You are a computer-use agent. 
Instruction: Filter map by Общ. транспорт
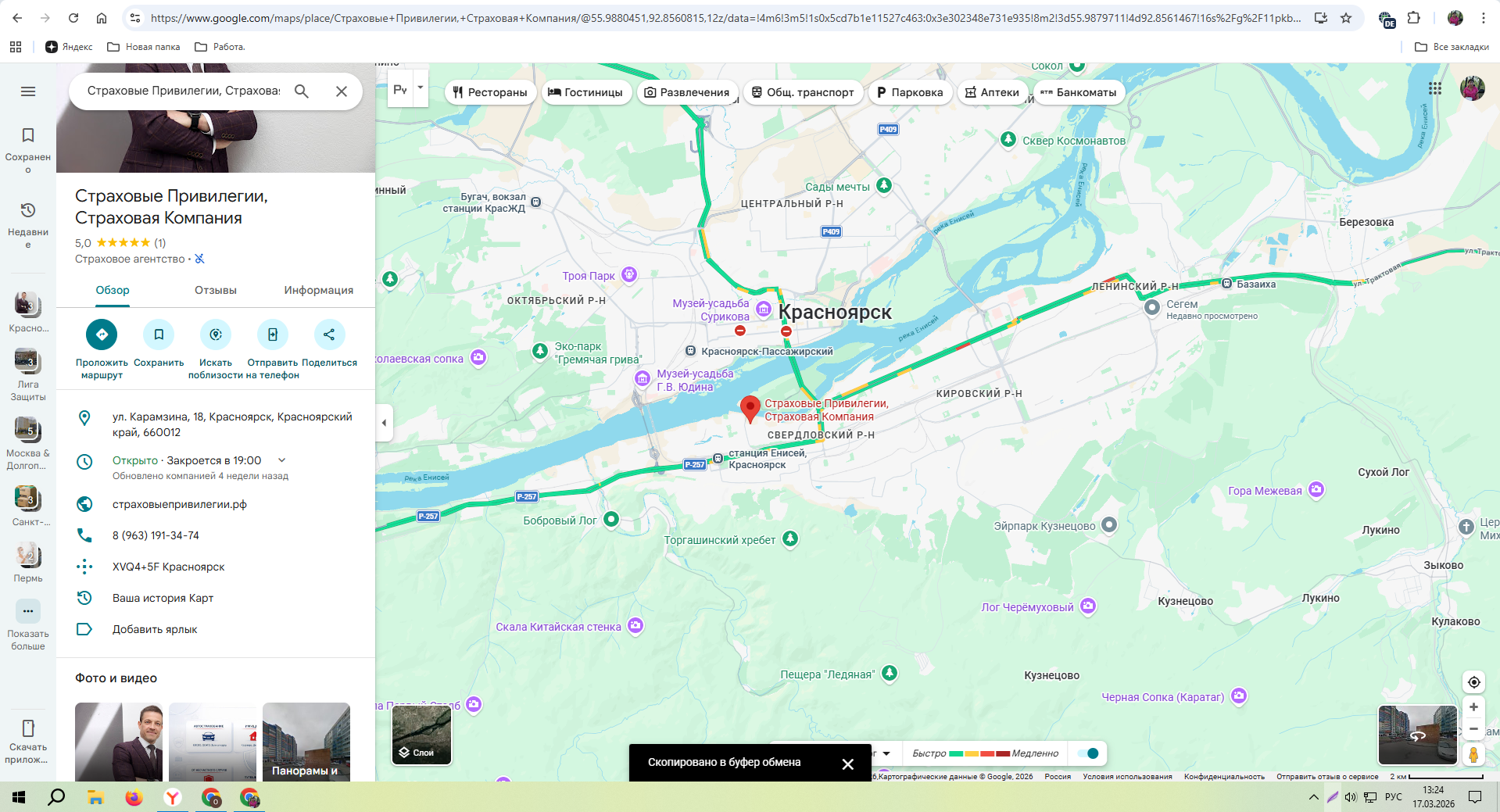(803, 92)
